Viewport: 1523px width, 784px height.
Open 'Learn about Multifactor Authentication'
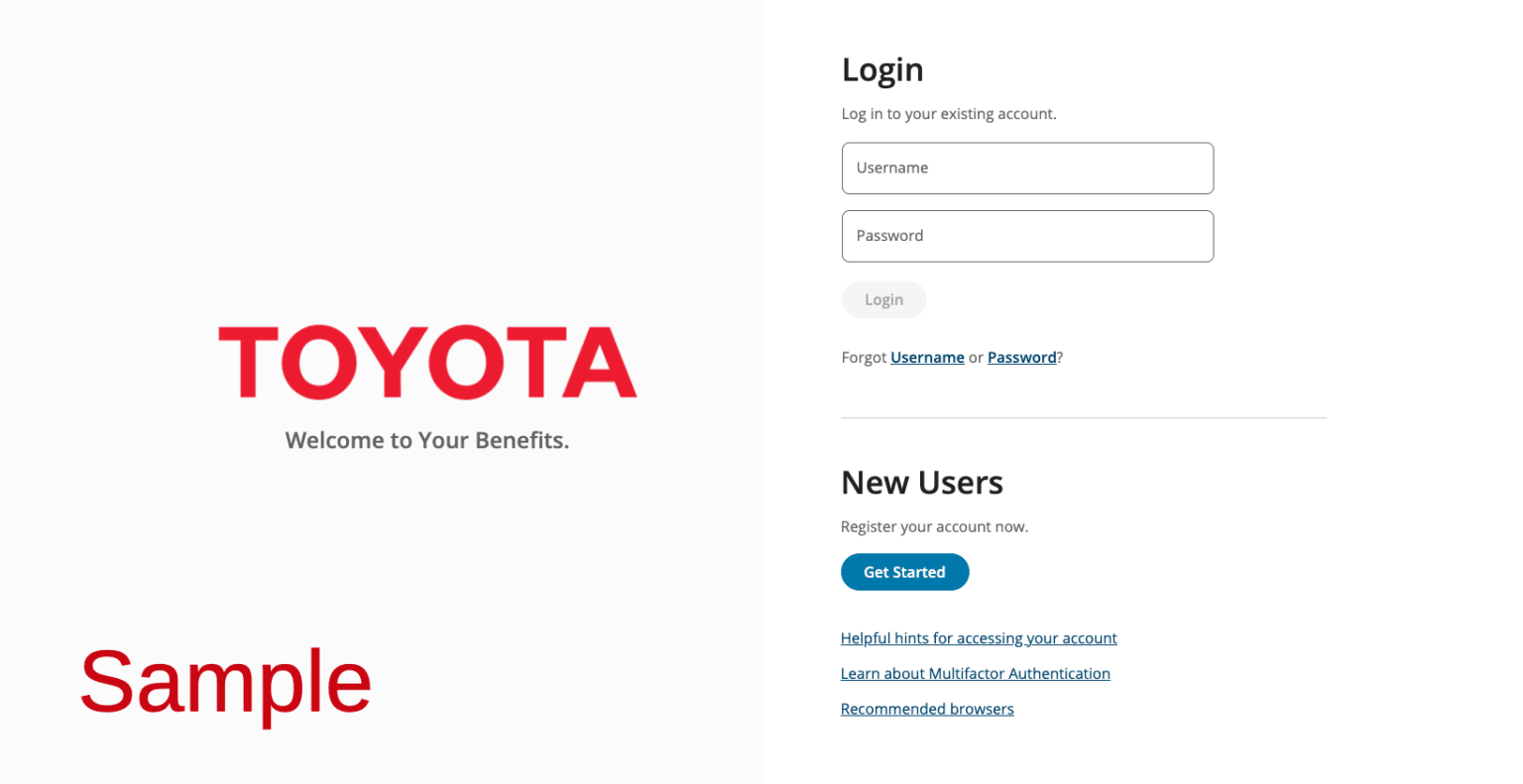tap(975, 673)
